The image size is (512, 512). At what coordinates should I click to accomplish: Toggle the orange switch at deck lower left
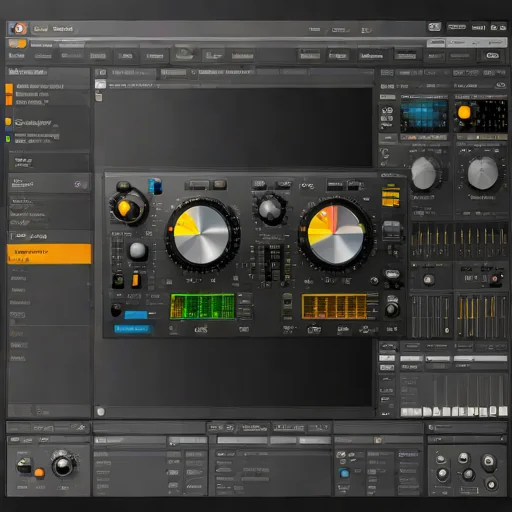click(x=135, y=280)
